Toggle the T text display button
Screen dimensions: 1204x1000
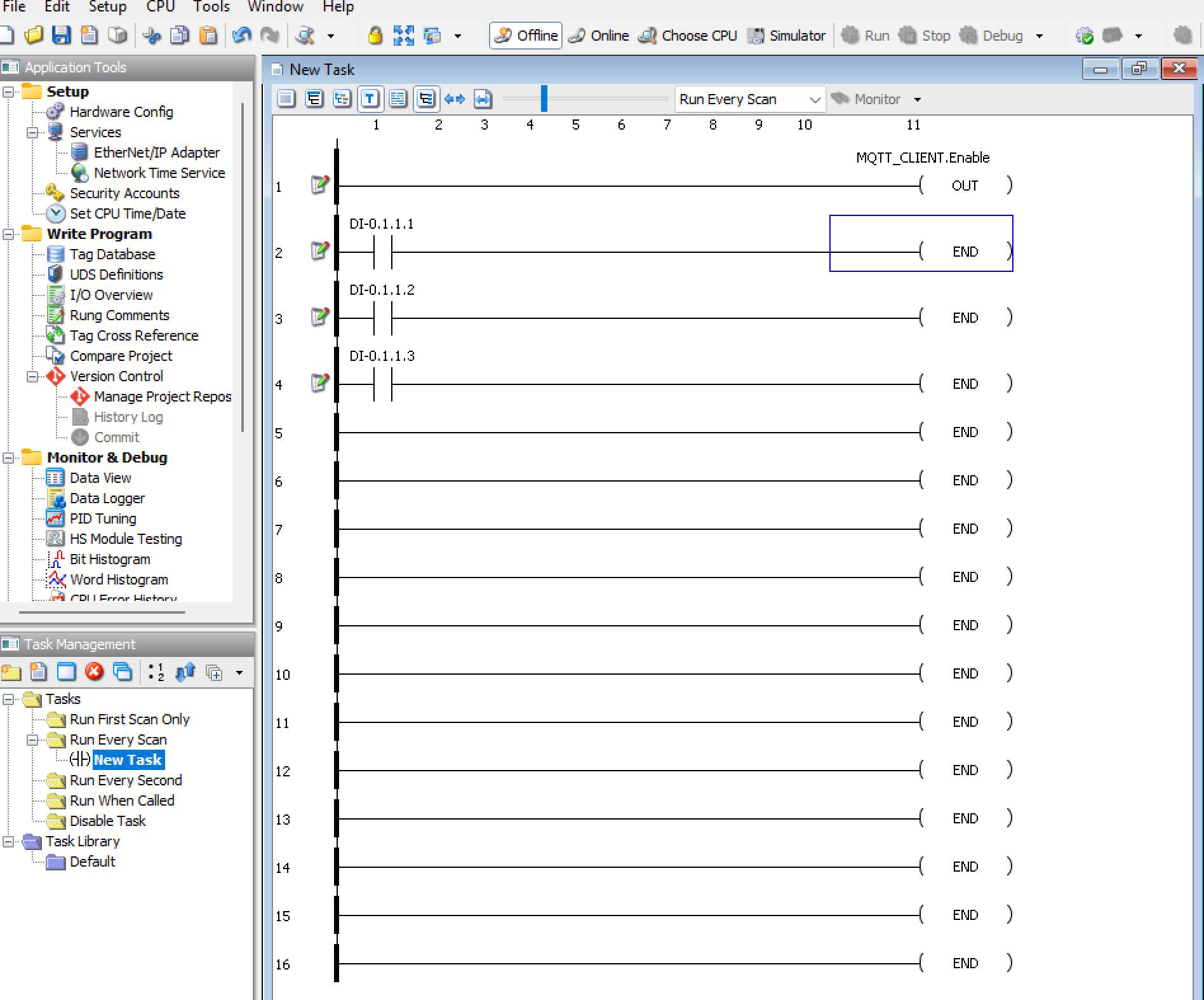370,99
